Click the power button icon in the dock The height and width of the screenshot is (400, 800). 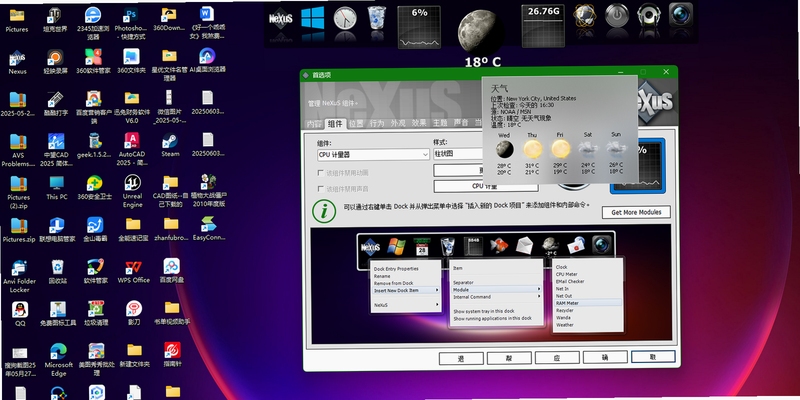(616, 15)
